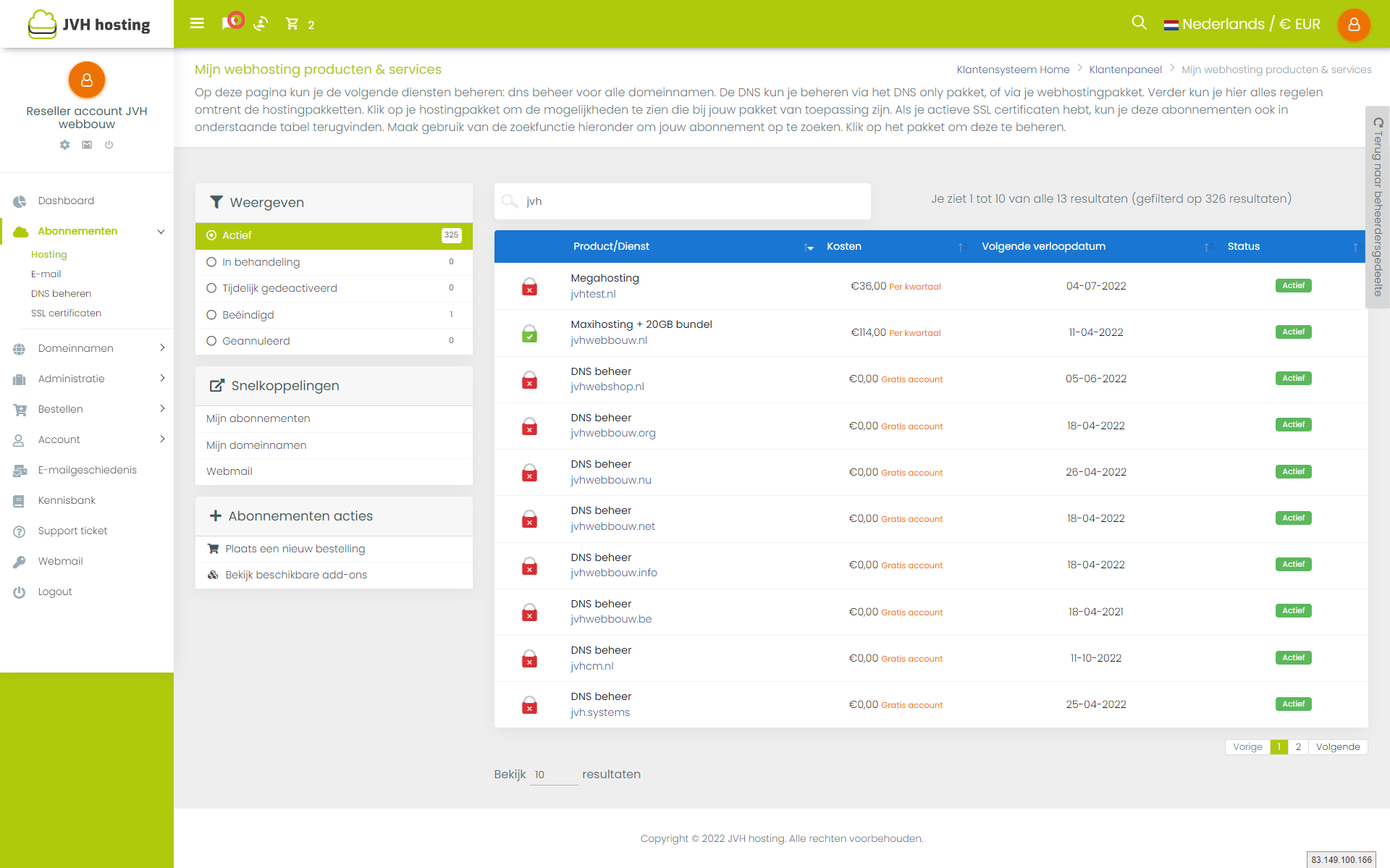Open the jvhwebshop.nl domain link
Screen dimensions: 1390x868
(607, 387)
